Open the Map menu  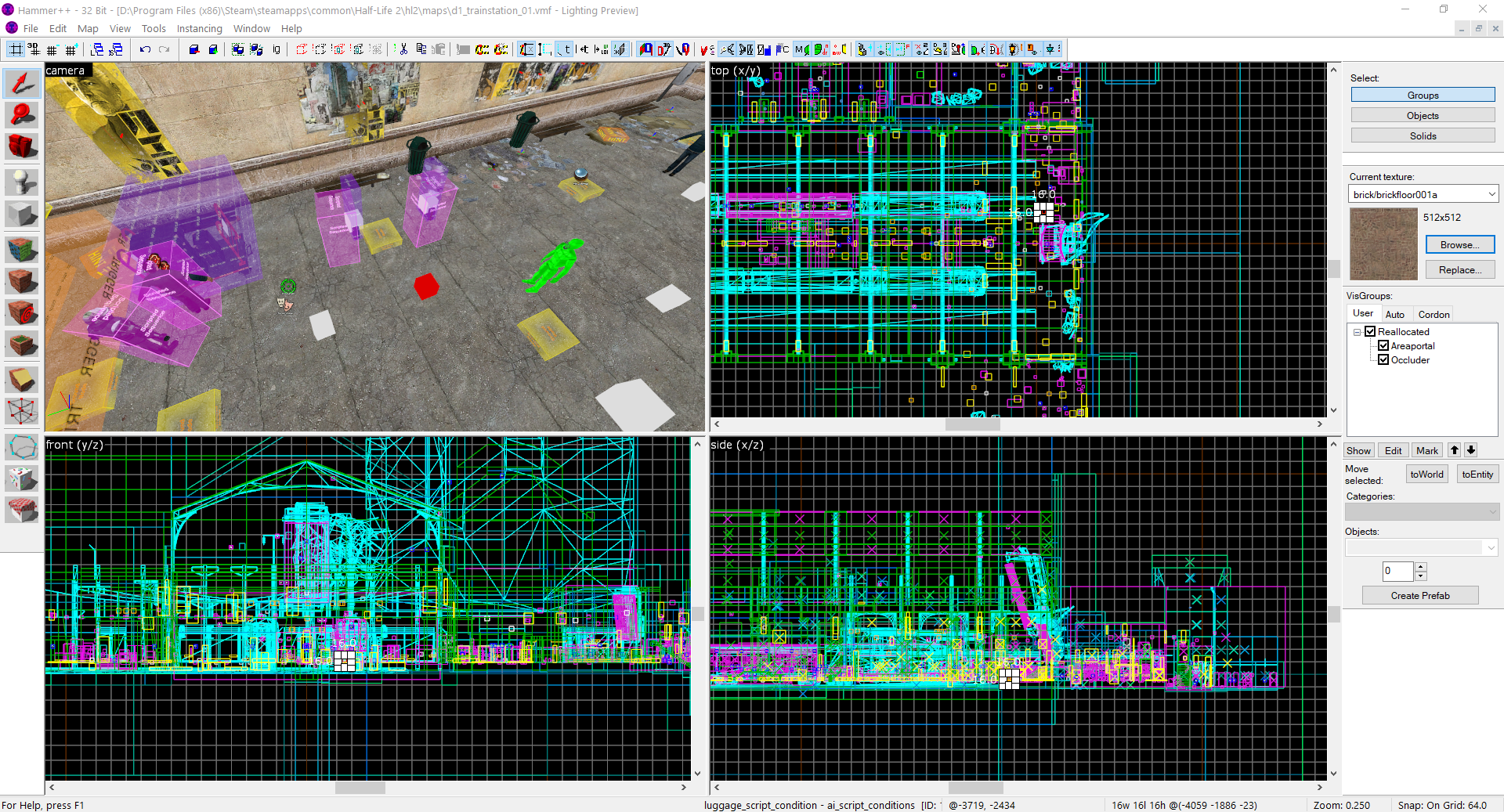pyautogui.click(x=88, y=28)
